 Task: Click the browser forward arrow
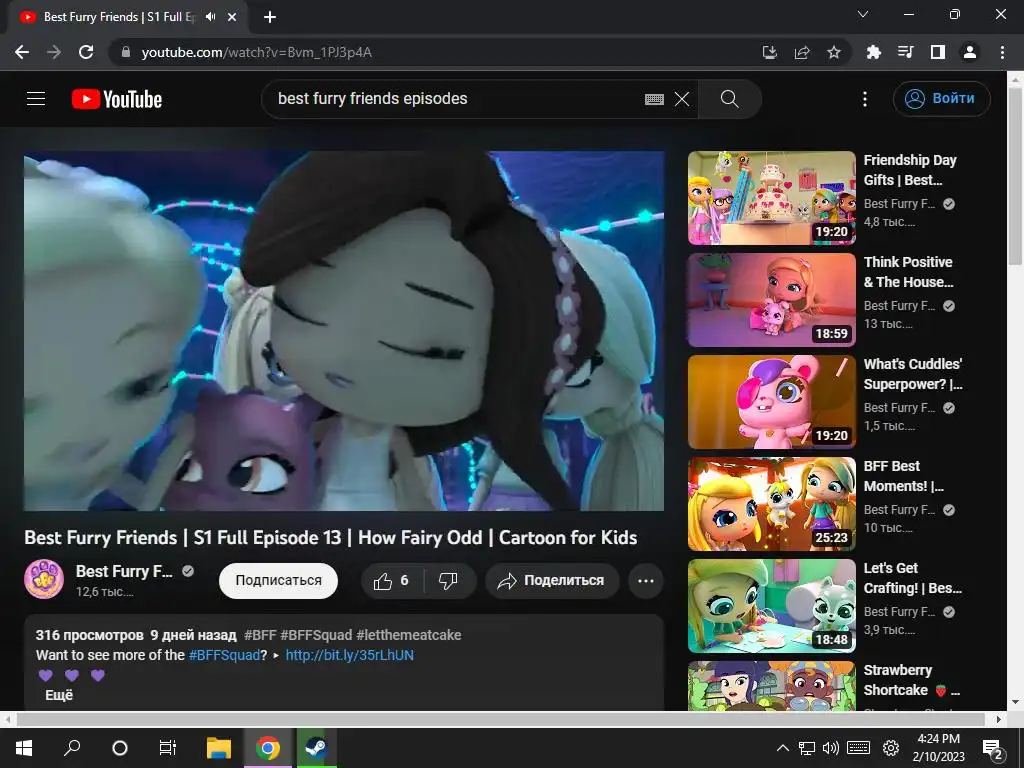(54, 52)
